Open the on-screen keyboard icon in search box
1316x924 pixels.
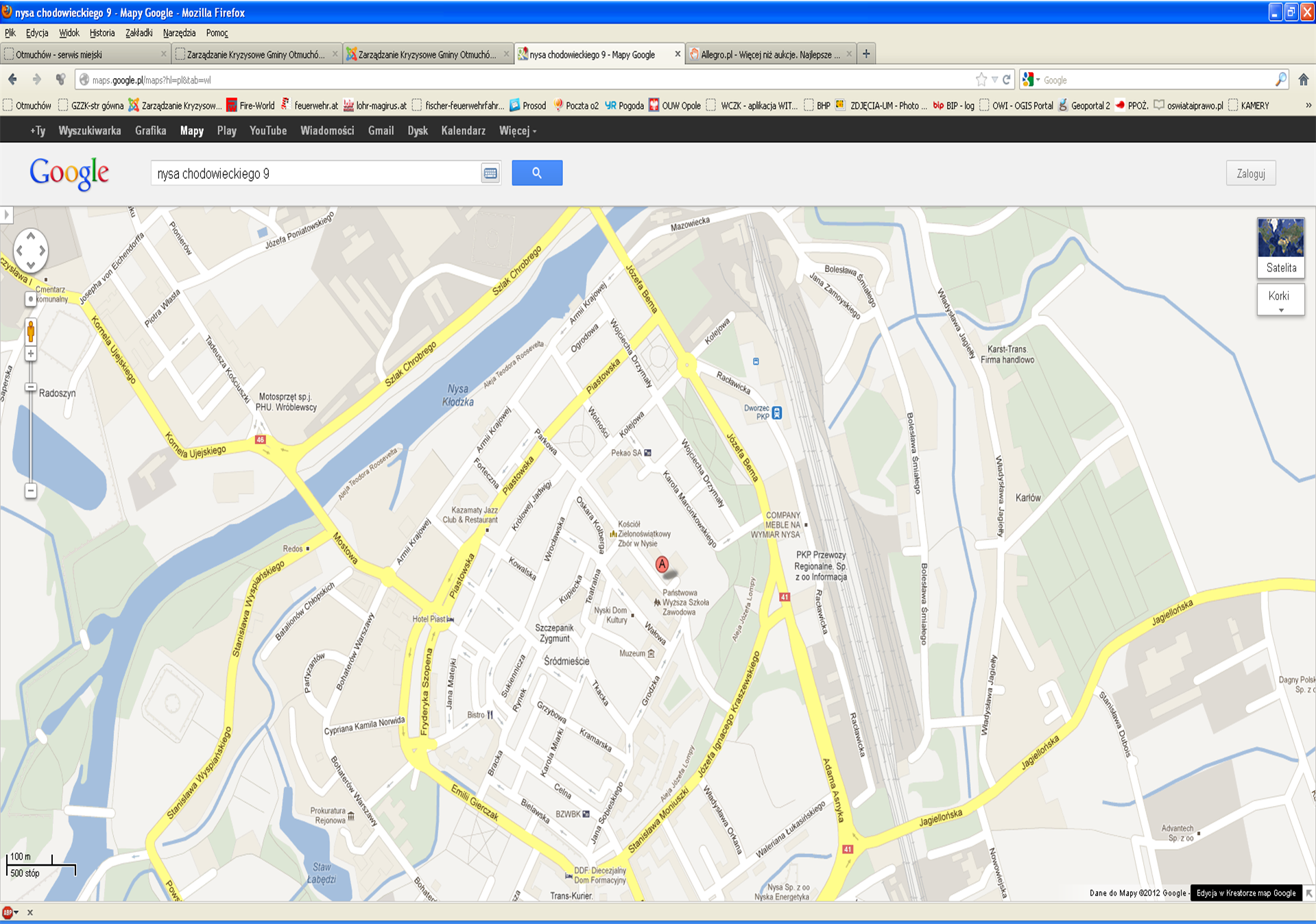[490, 173]
